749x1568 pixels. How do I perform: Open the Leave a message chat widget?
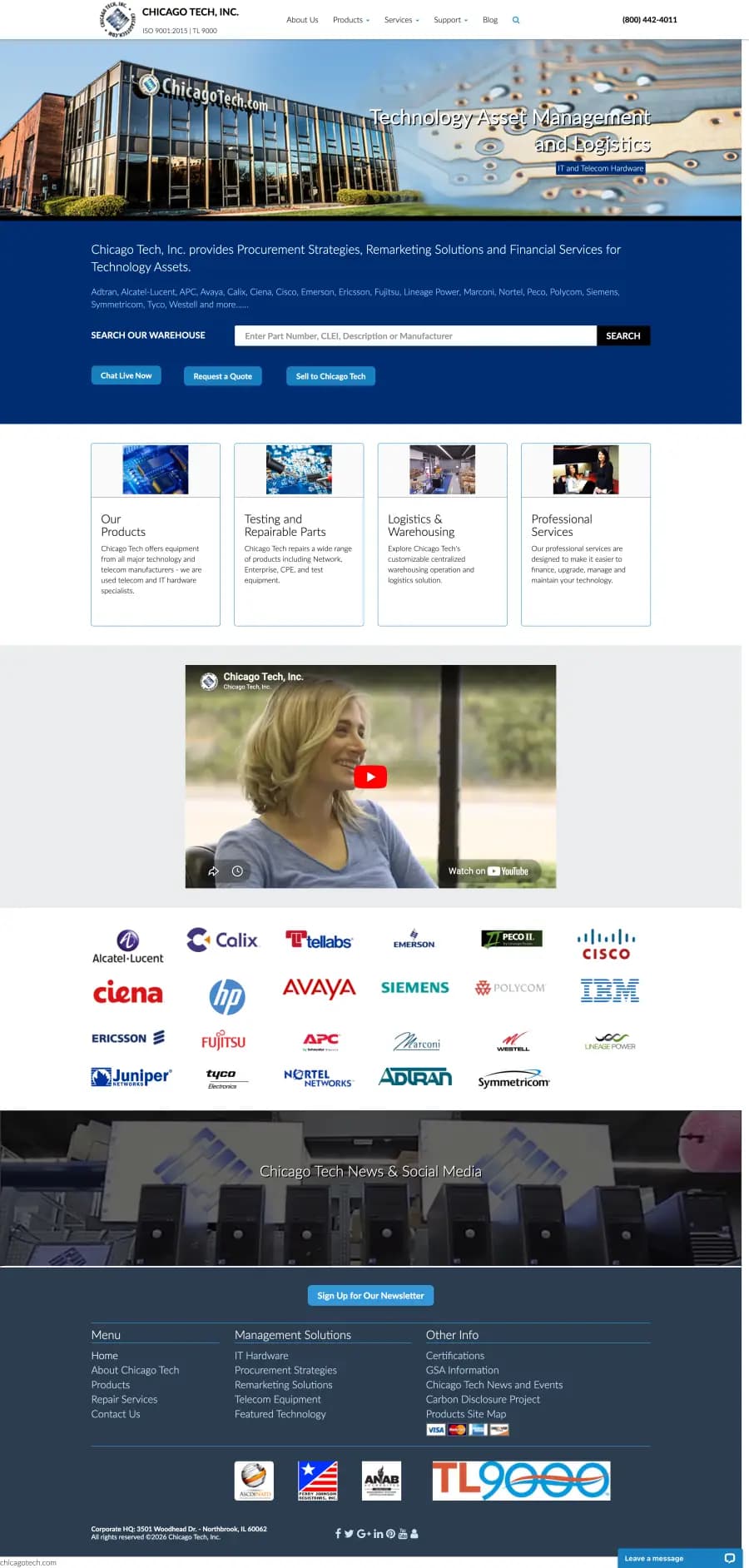point(680,1558)
